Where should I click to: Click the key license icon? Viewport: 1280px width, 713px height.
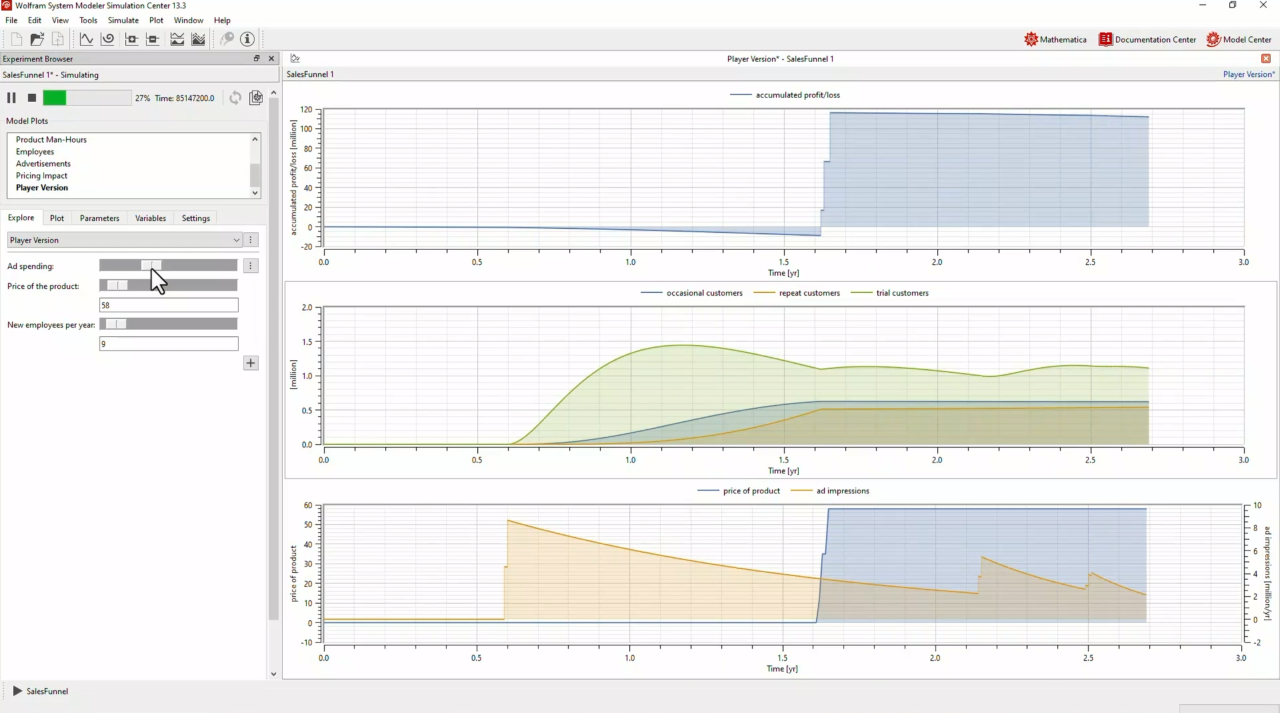(227, 39)
